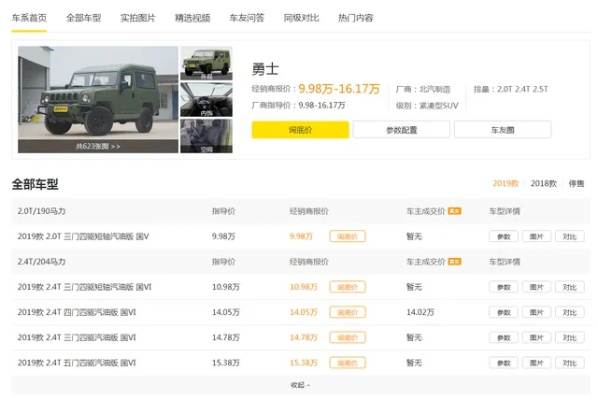Click 对比 for the 9.98万 model

tap(569, 236)
